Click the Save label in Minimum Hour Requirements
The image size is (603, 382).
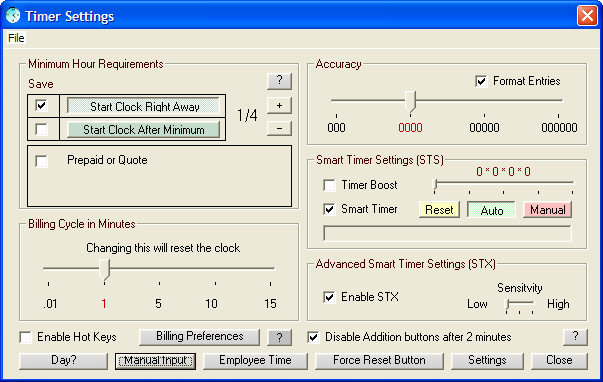point(41,84)
